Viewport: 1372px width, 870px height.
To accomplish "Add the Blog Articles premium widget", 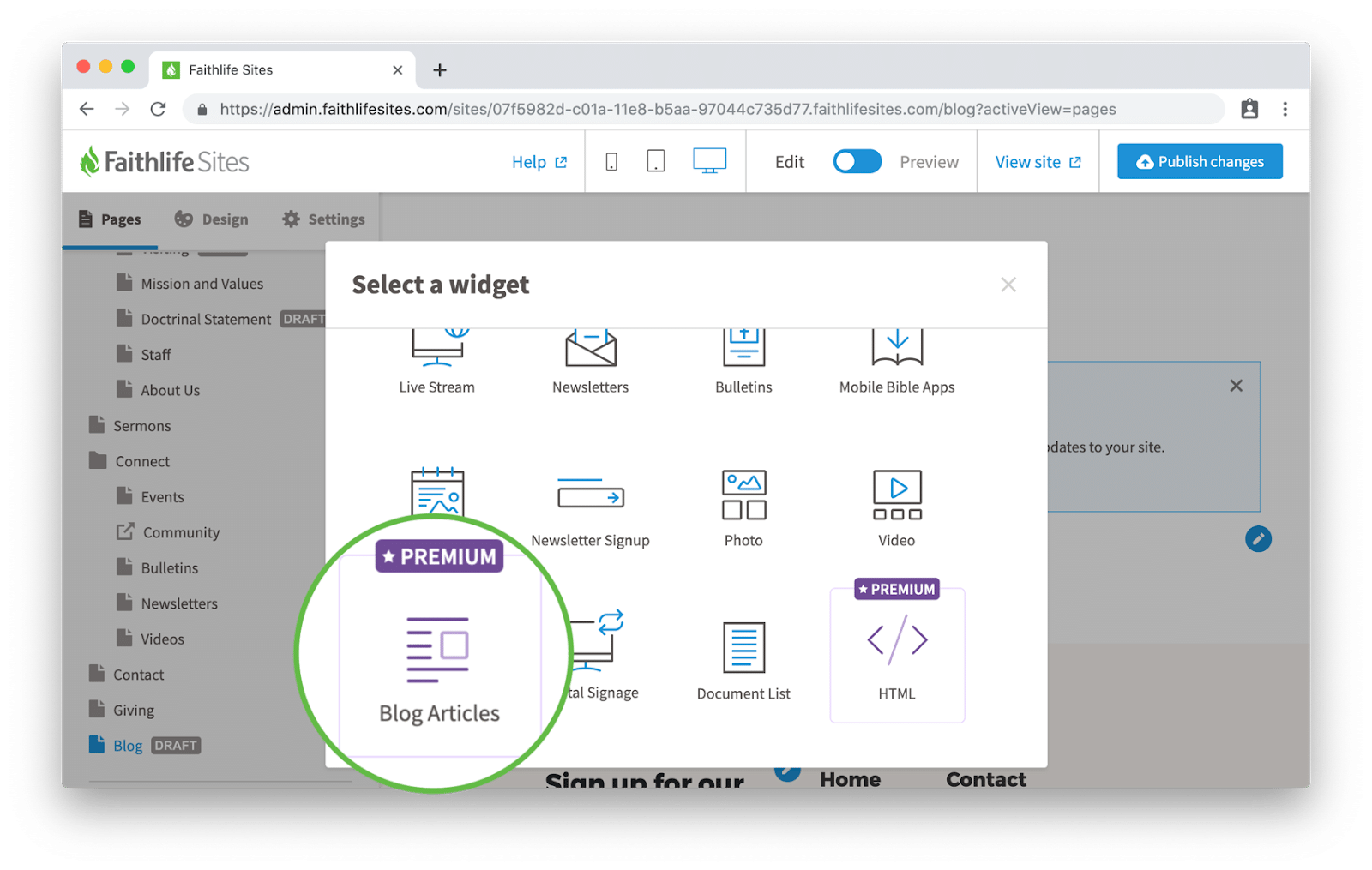I will pyautogui.click(x=439, y=656).
